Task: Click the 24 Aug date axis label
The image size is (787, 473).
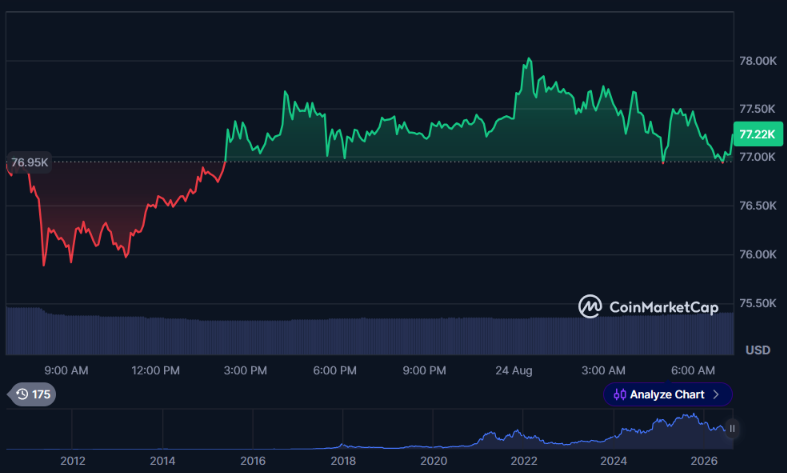Action: (x=514, y=371)
